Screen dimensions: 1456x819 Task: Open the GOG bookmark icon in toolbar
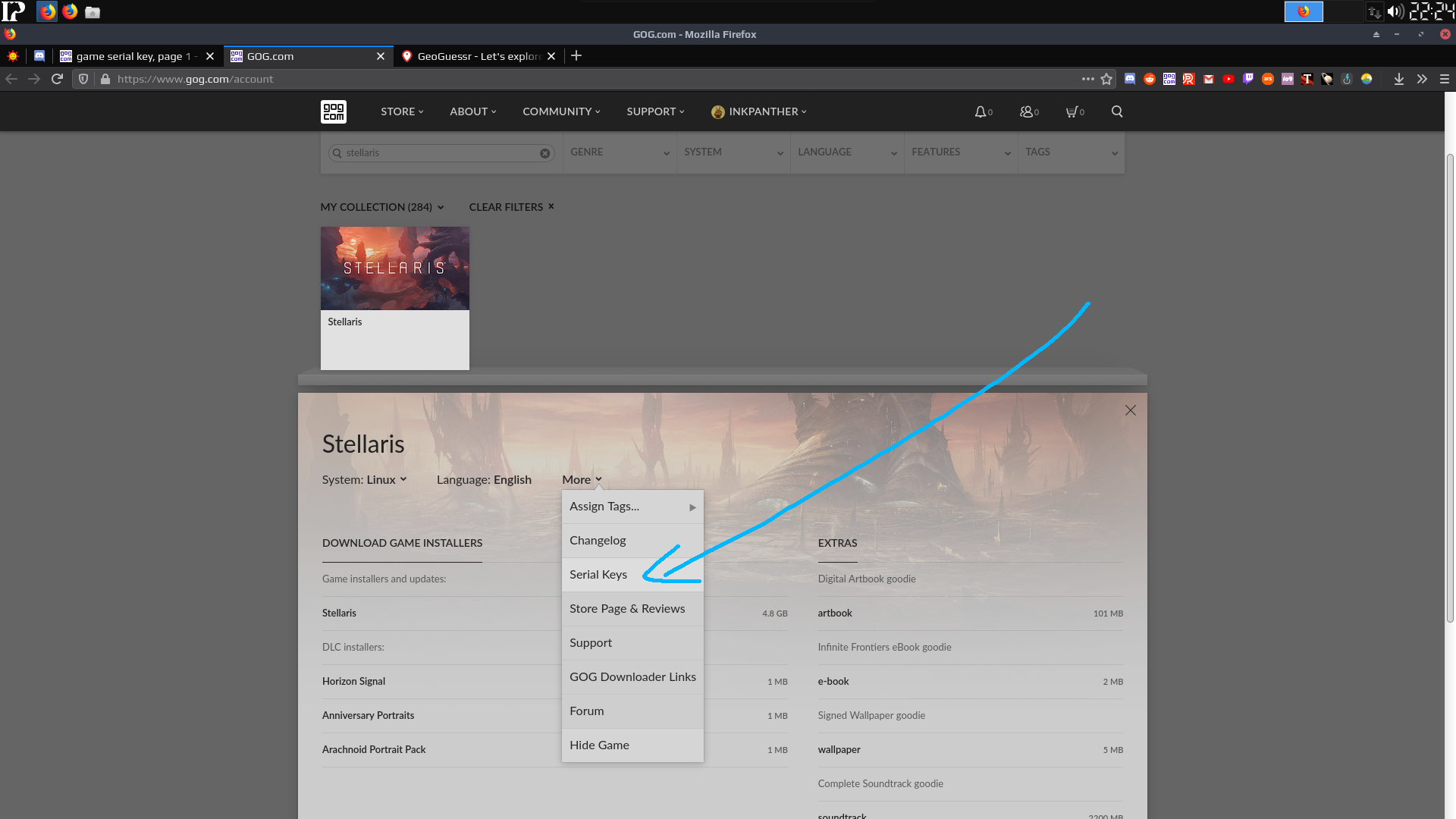click(1169, 79)
